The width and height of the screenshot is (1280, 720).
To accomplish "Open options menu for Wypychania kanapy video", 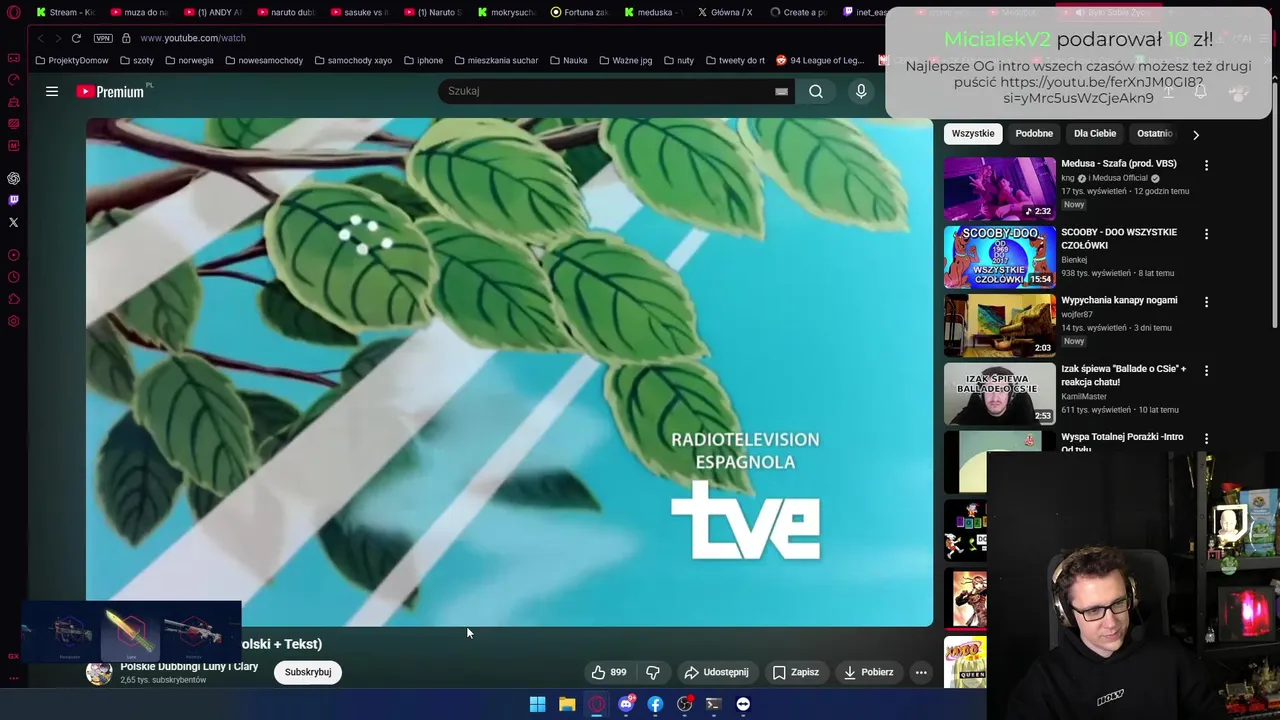I will coord(1206,302).
